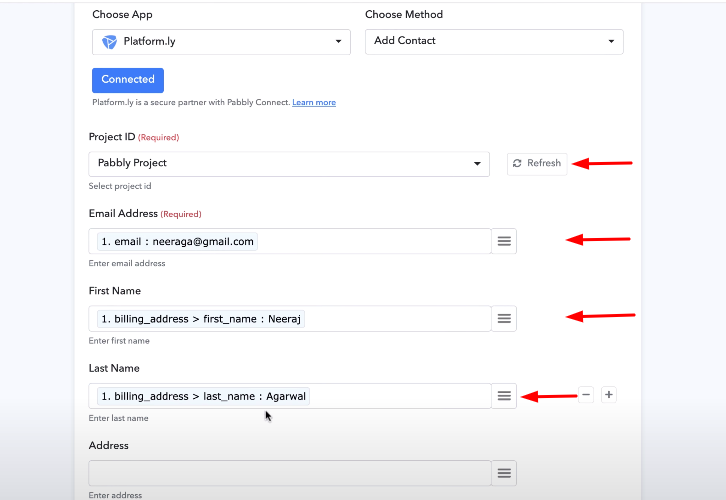726x500 pixels.
Task: Click the circular arrows icon inside the Refresh button
Action: (x=517, y=163)
